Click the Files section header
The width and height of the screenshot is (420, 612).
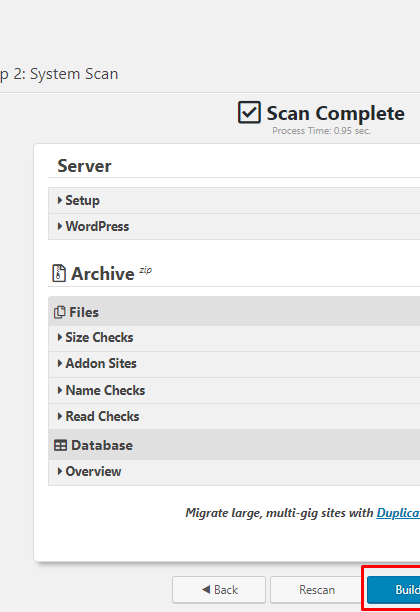pyautogui.click(x=234, y=312)
